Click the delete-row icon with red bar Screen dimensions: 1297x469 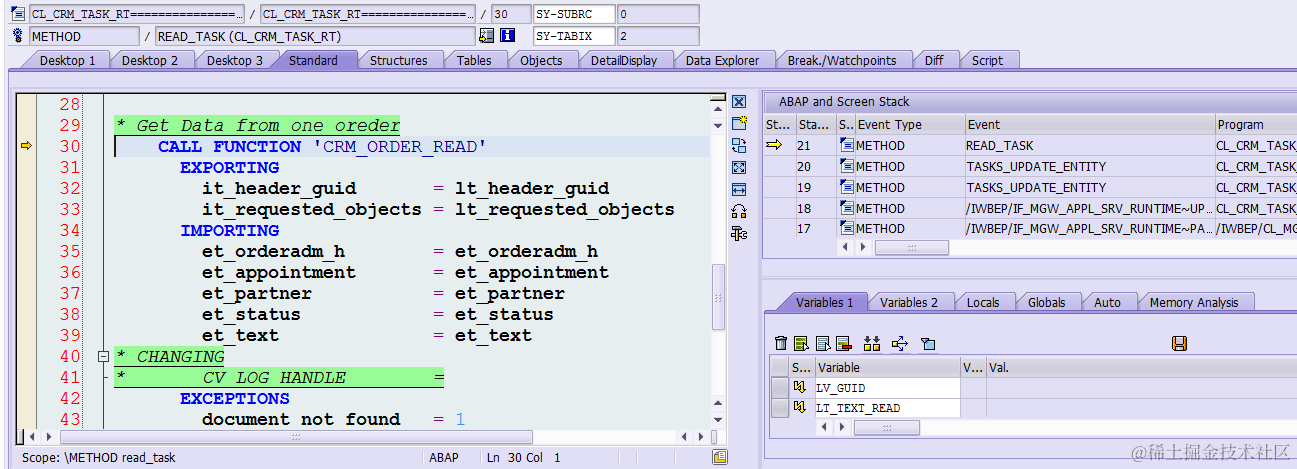[x=843, y=343]
